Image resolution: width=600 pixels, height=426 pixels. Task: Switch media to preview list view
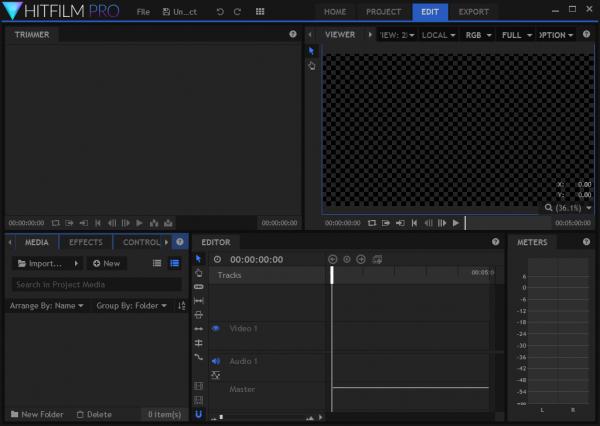(x=175, y=263)
